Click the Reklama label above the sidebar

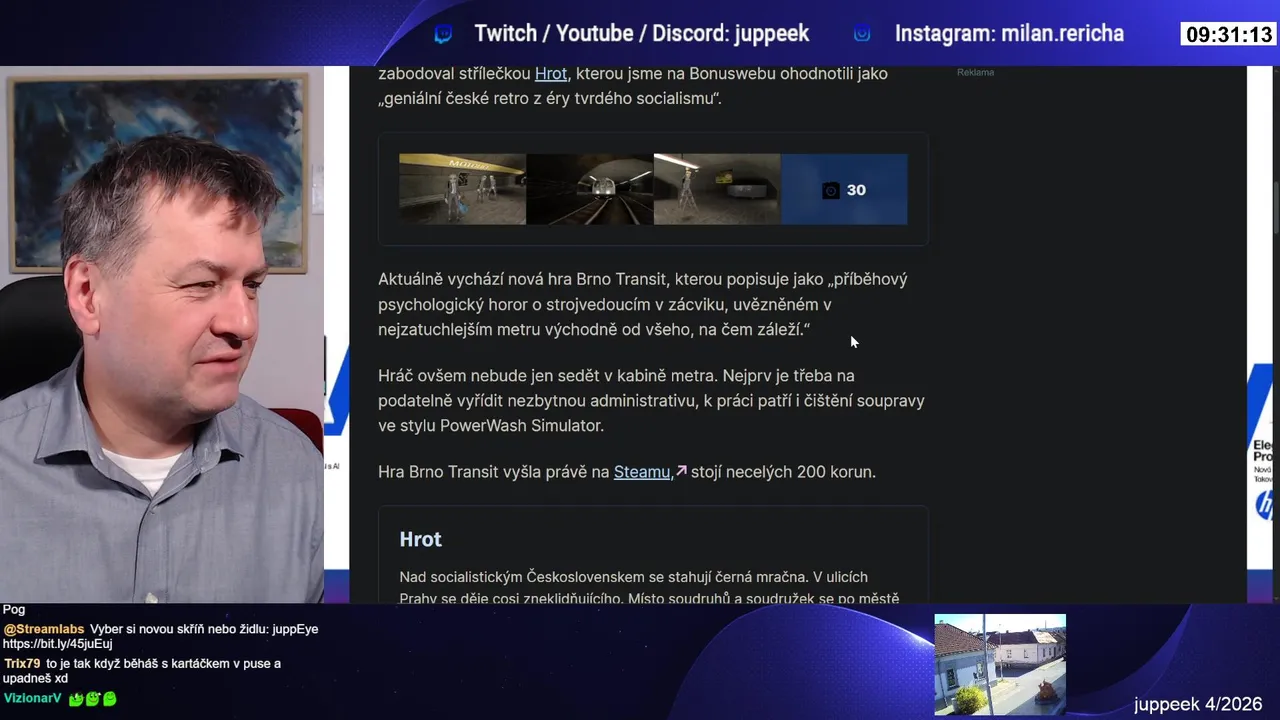(x=975, y=72)
